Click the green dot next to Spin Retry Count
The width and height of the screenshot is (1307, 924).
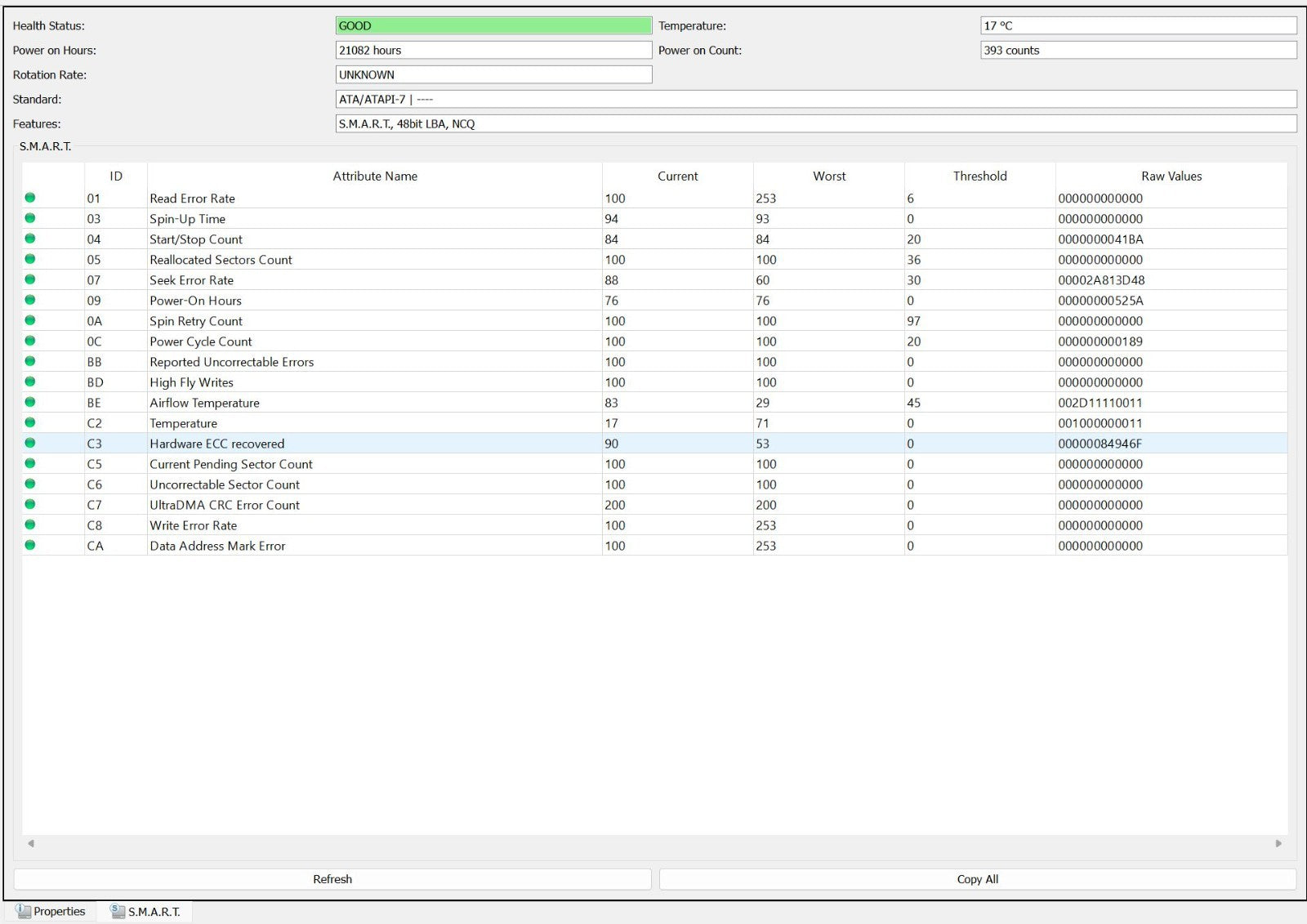30,320
